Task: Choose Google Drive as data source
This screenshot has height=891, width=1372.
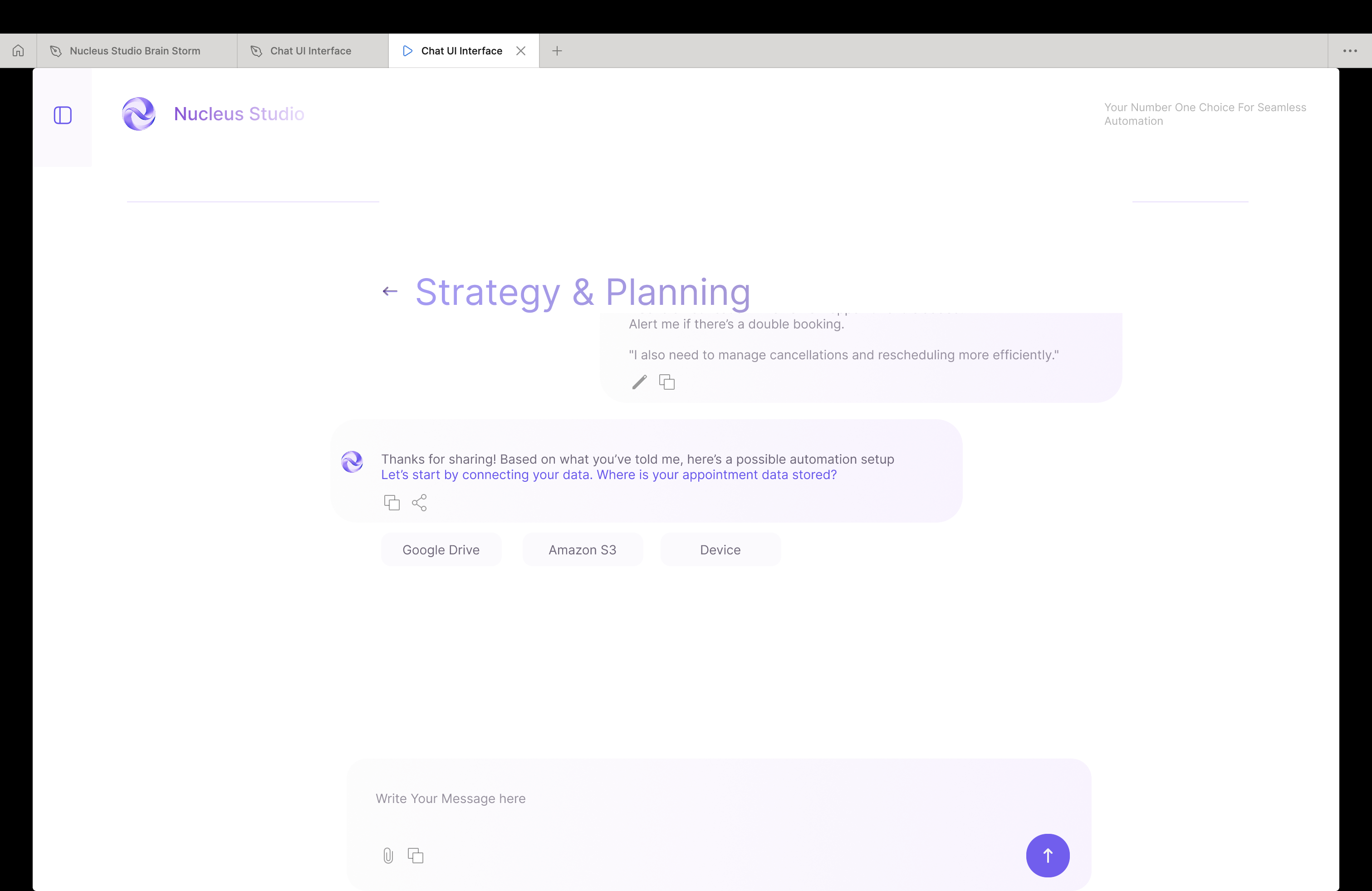Action: (441, 550)
